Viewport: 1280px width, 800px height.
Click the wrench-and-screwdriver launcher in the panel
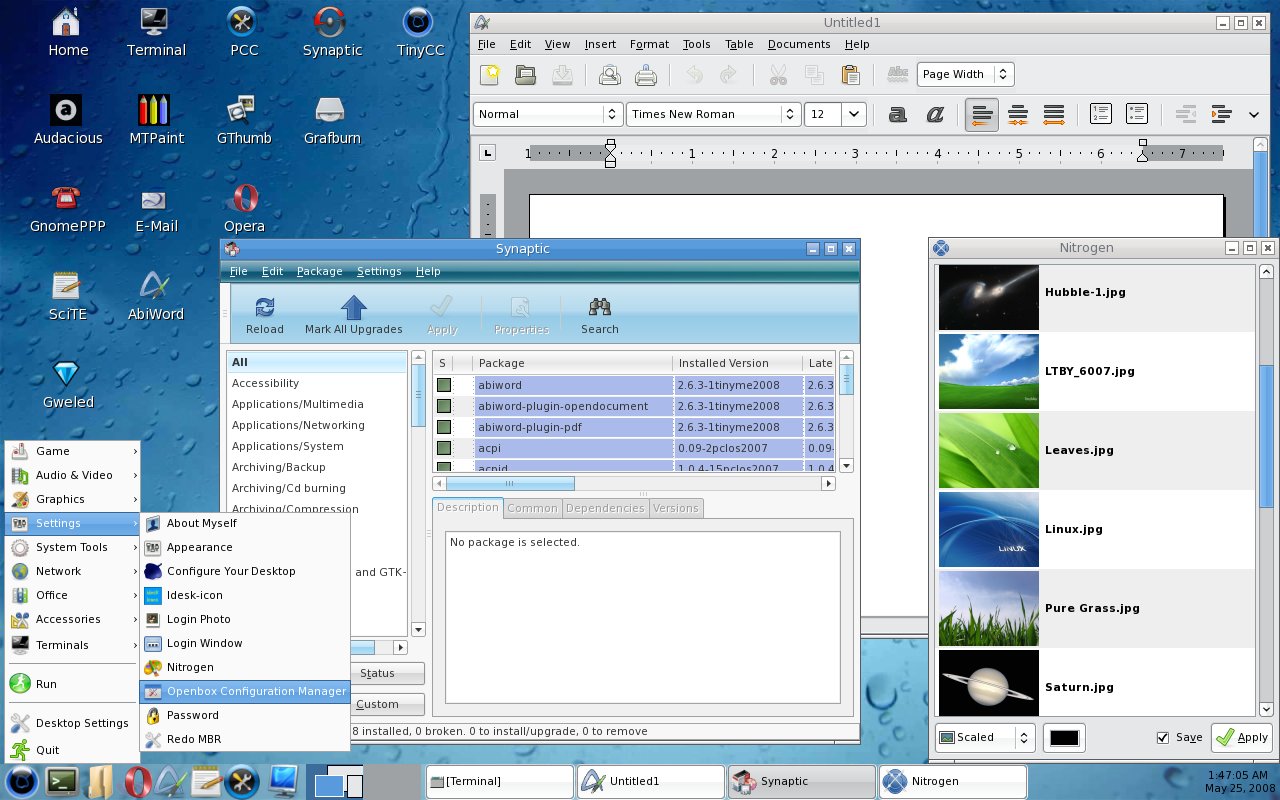coord(244,781)
